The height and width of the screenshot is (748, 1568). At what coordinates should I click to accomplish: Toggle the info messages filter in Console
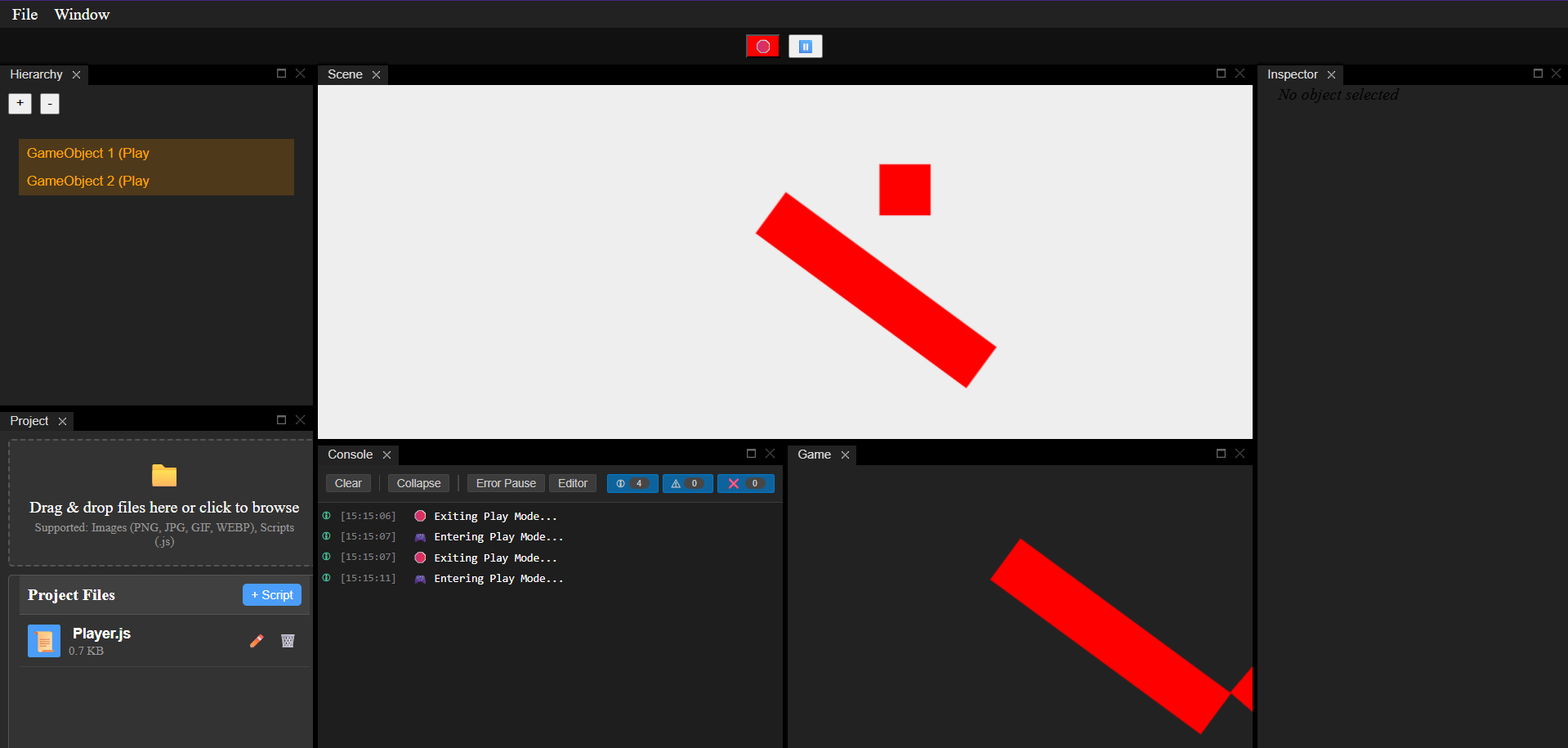[x=632, y=483]
